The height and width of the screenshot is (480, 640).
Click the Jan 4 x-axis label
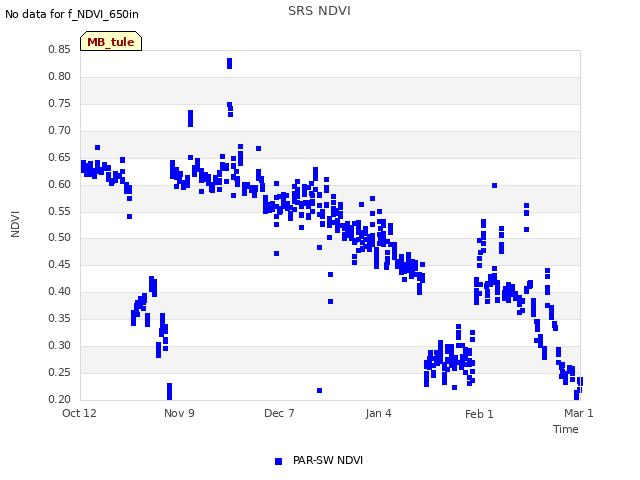[x=378, y=413]
